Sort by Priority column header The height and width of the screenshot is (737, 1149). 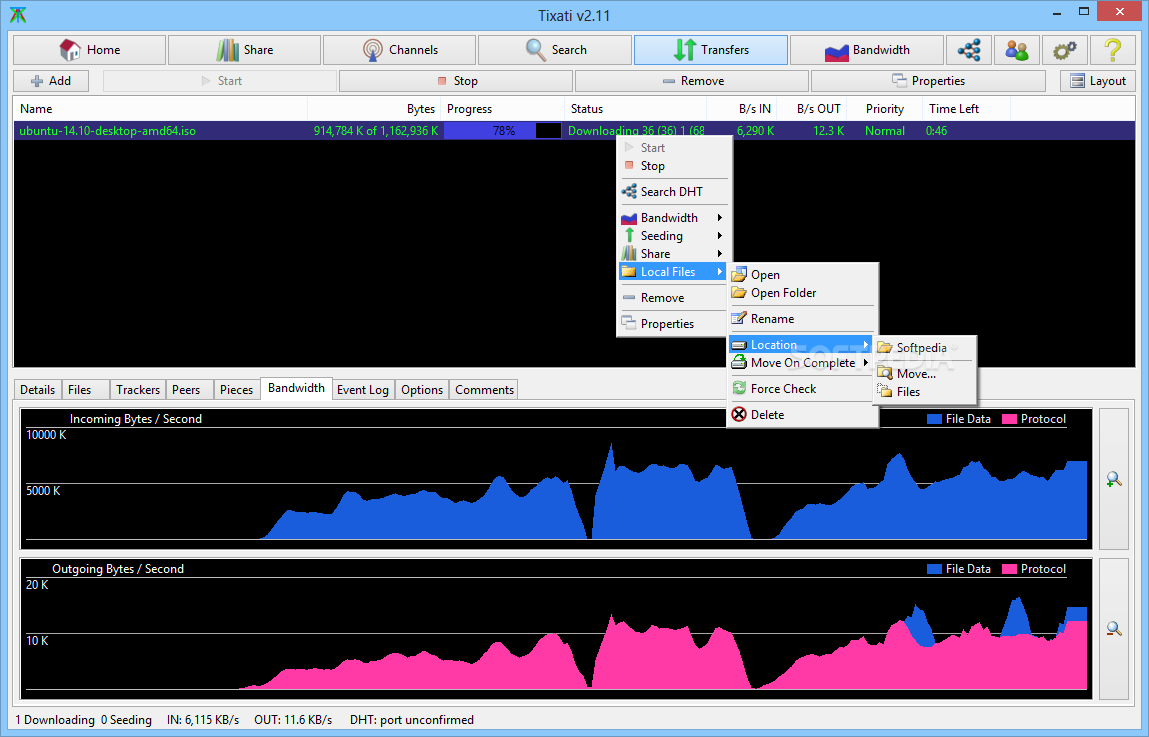(884, 108)
